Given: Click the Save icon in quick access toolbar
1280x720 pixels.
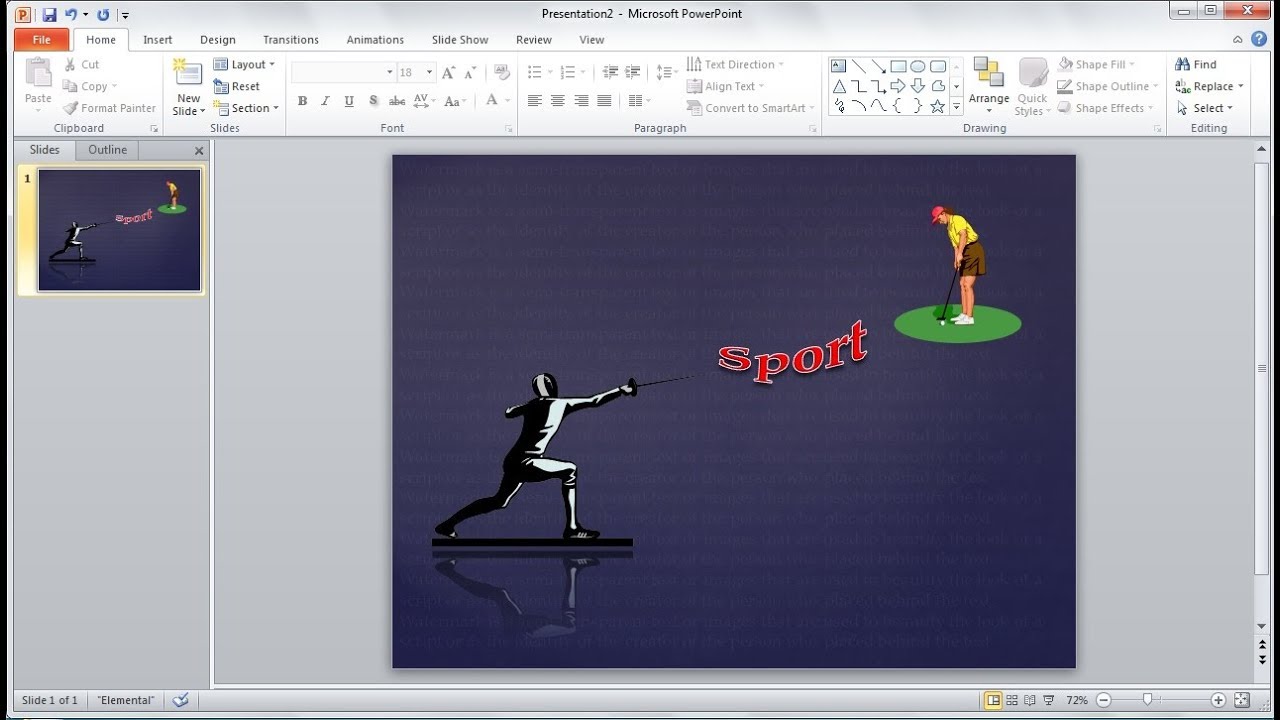Looking at the screenshot, I should point(49,15).
